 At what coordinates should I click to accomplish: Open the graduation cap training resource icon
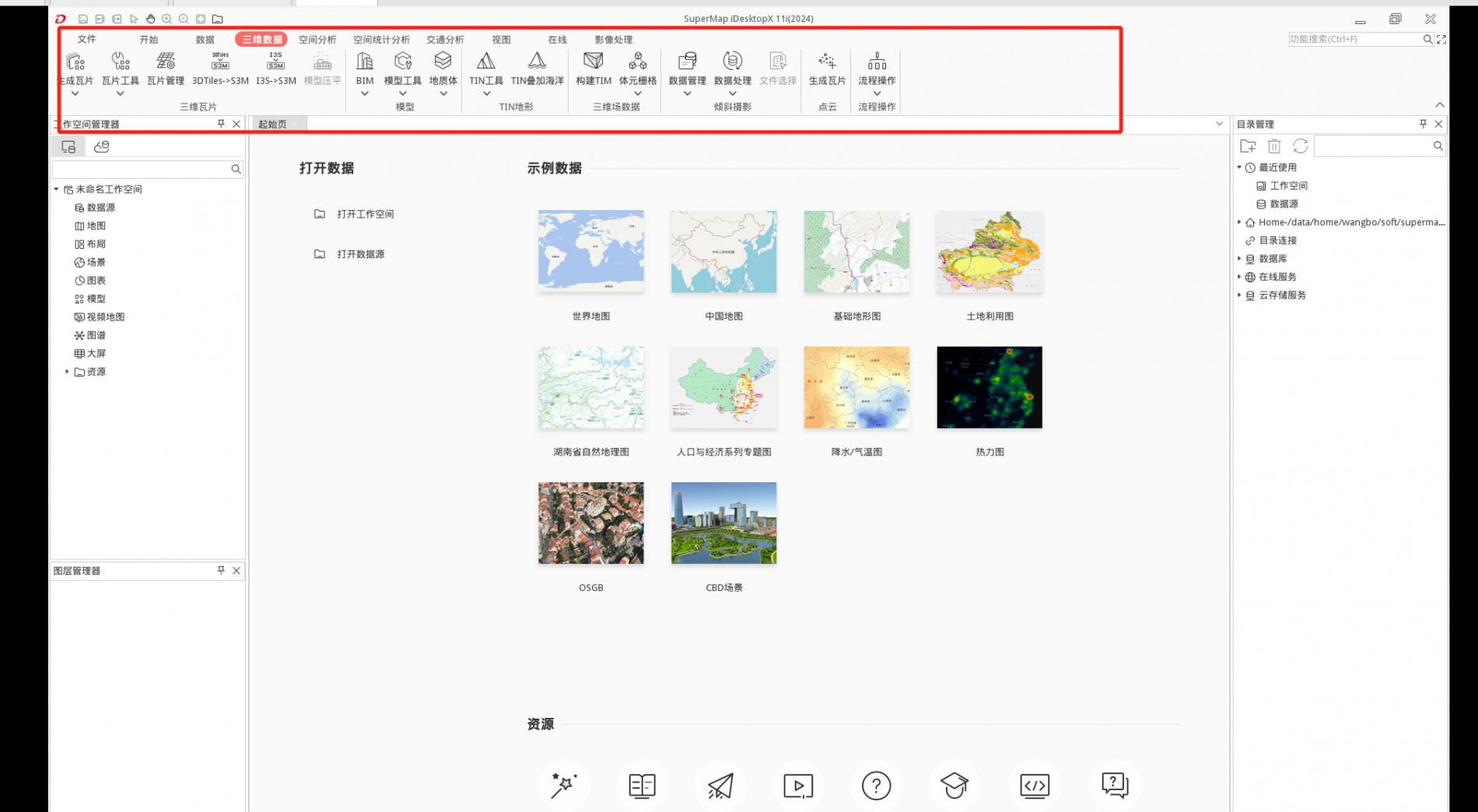(x=954, y=786)
